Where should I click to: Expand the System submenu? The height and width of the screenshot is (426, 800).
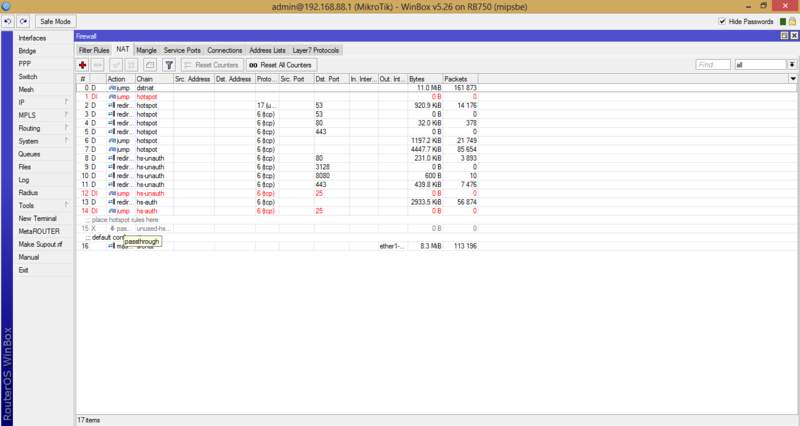tap(43, 141)
